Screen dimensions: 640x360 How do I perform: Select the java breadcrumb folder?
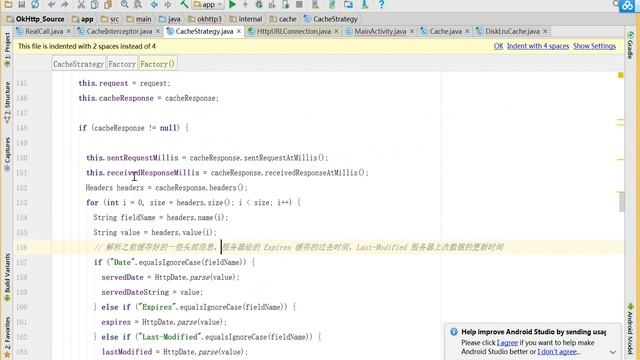tap(170, 19)
